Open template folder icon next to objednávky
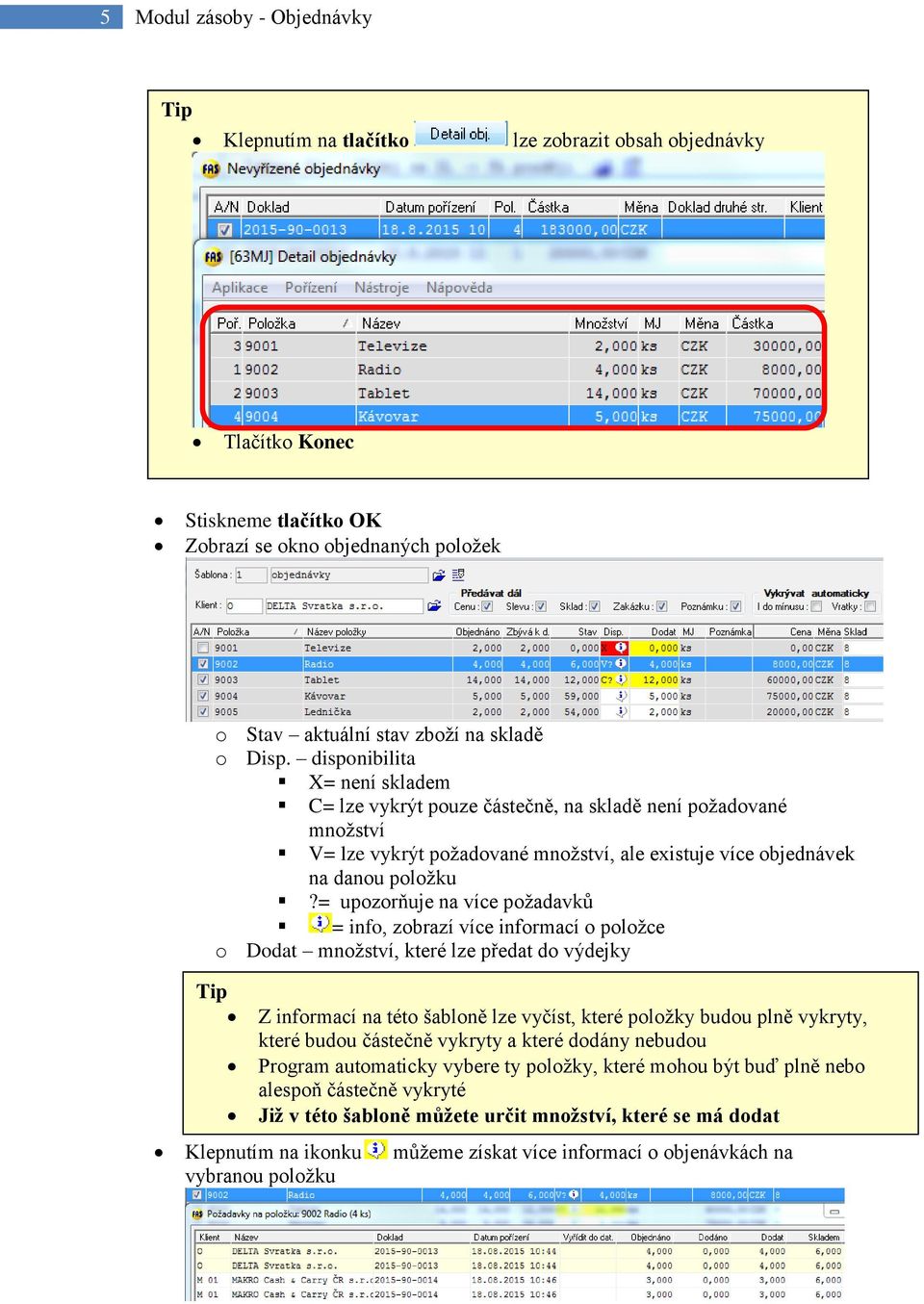 coord(439,575)
